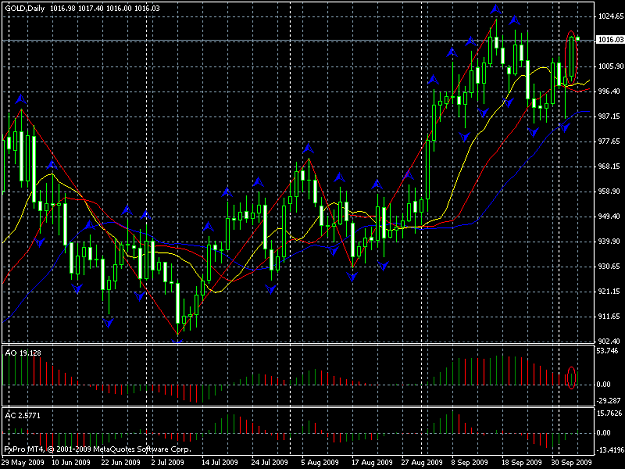Screen dimensions: 625x469
Task: Click the GOLD,Daily chart title
Action: (x=25, y=8)
